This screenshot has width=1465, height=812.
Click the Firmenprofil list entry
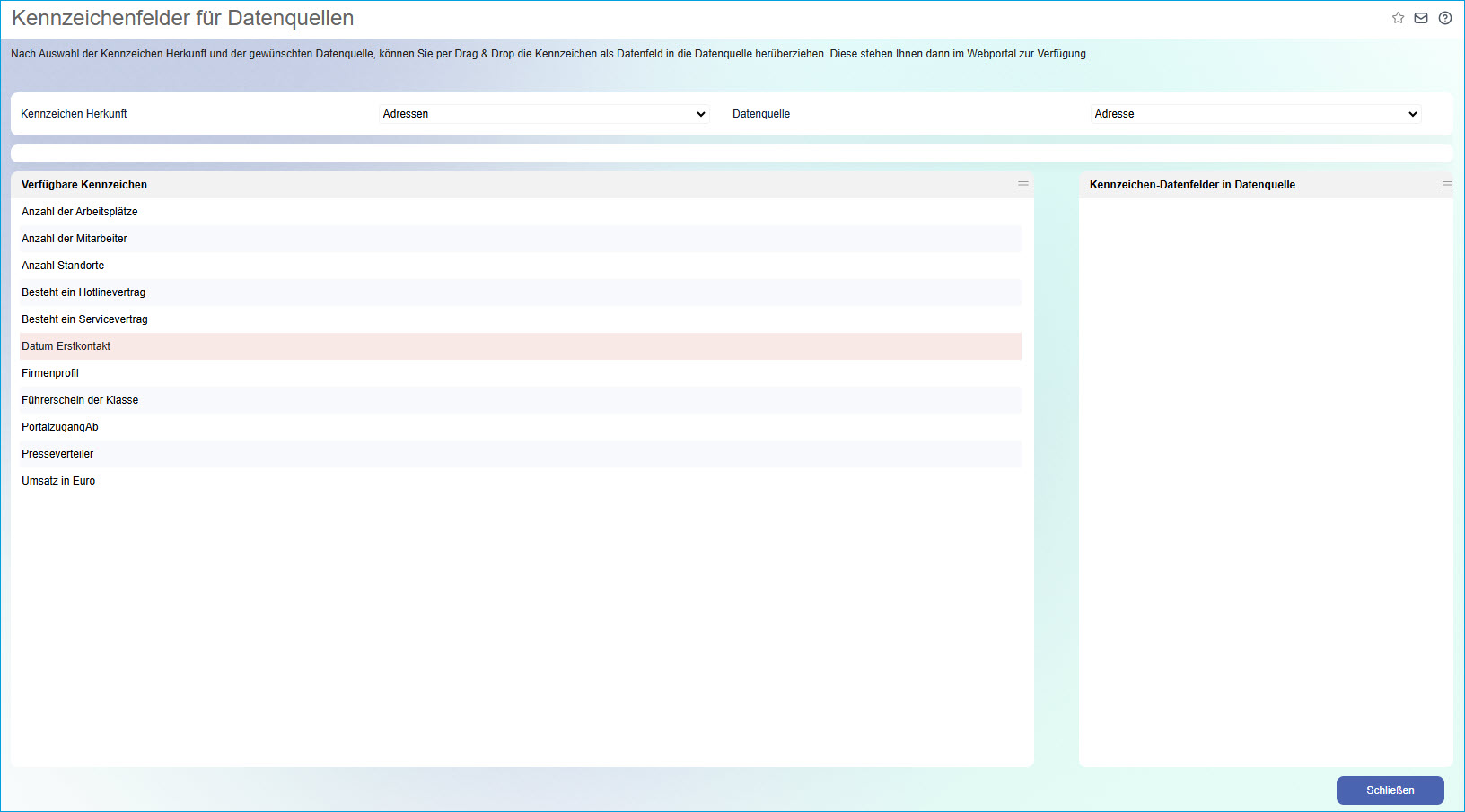point(50,373)
